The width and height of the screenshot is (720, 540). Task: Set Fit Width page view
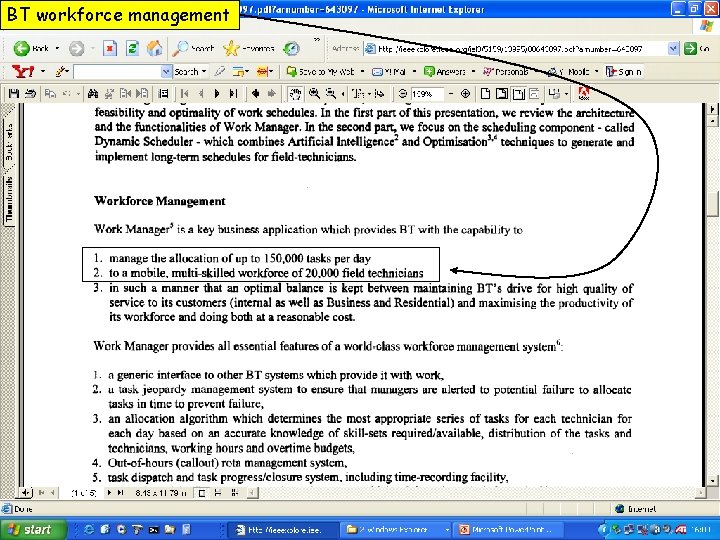pos(518,94)
